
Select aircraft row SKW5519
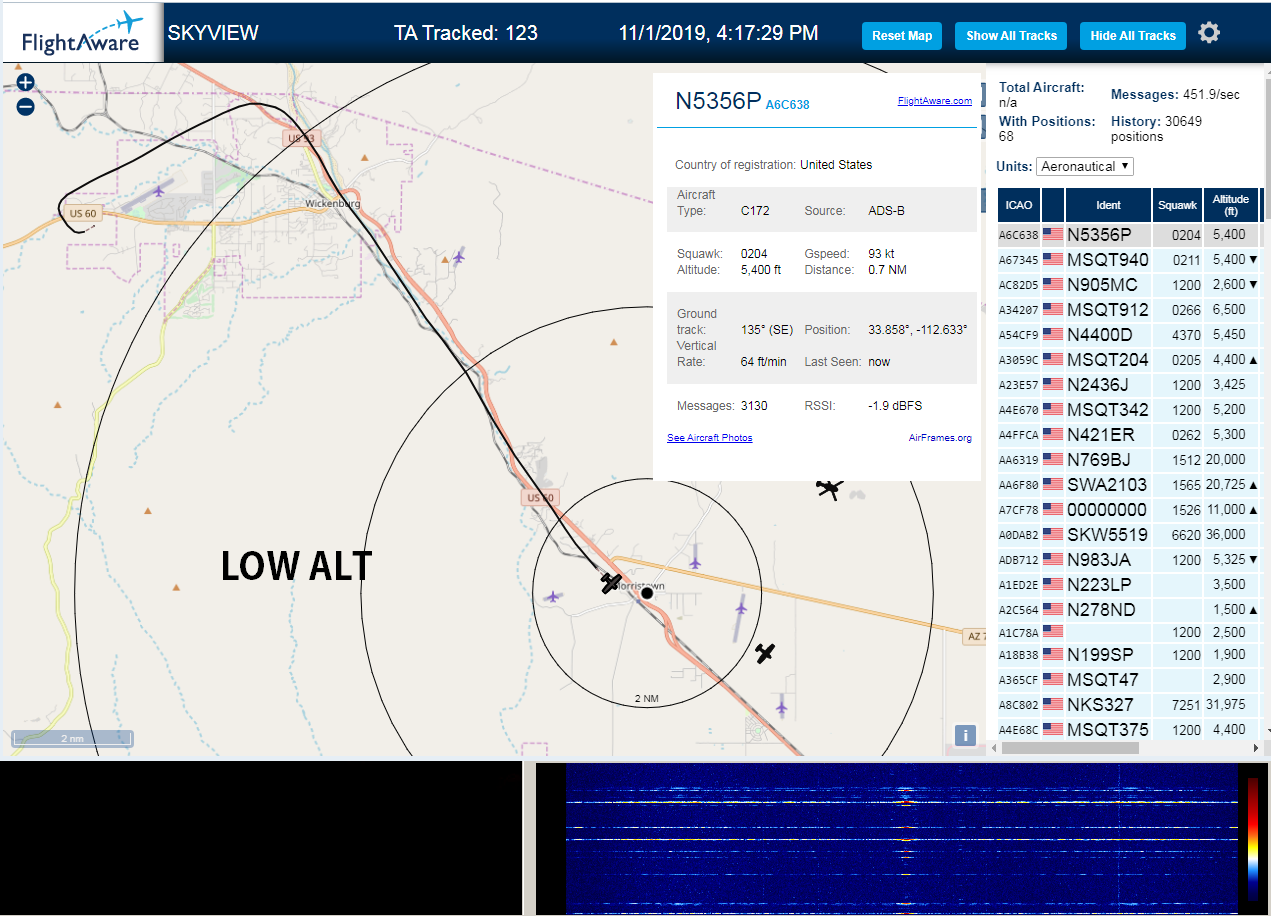[x=1128, y=535]
